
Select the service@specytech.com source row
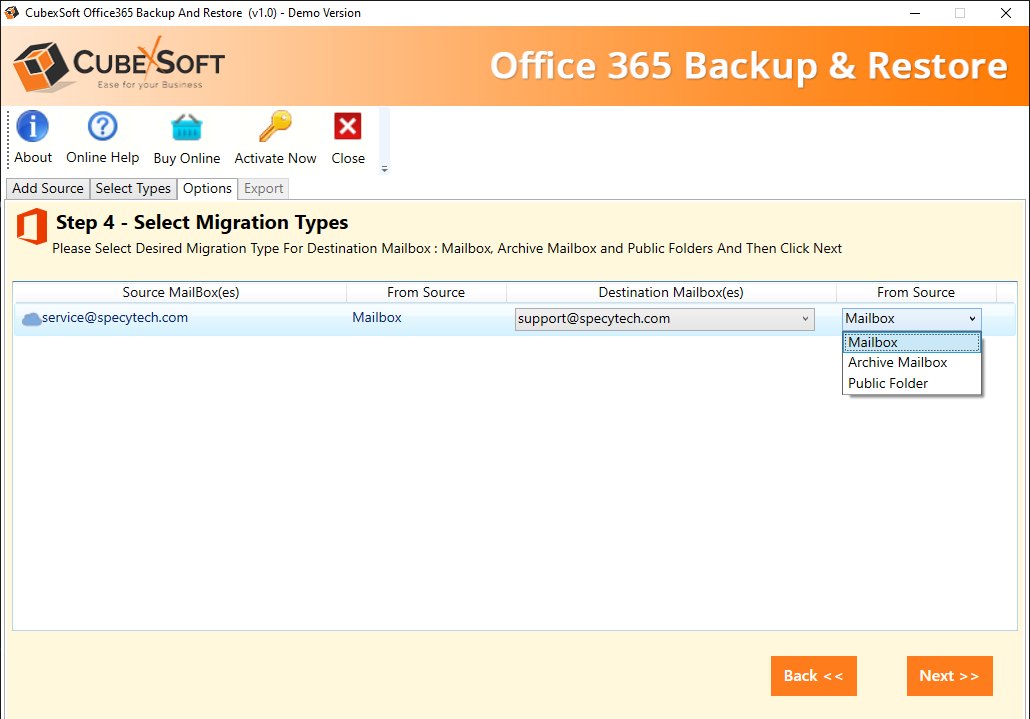point(514,319)
